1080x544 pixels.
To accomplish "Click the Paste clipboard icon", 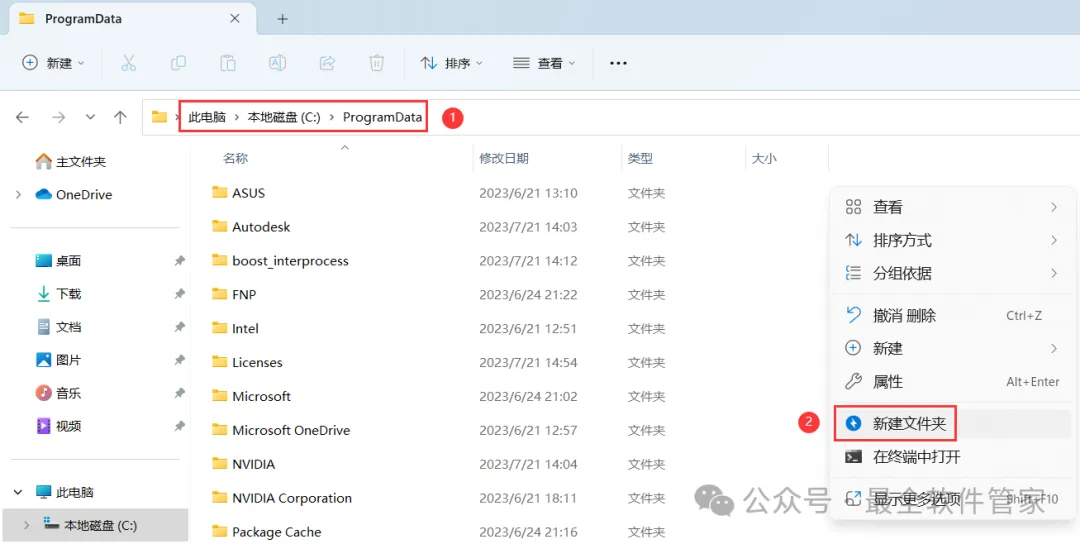I will click(228, 63).
